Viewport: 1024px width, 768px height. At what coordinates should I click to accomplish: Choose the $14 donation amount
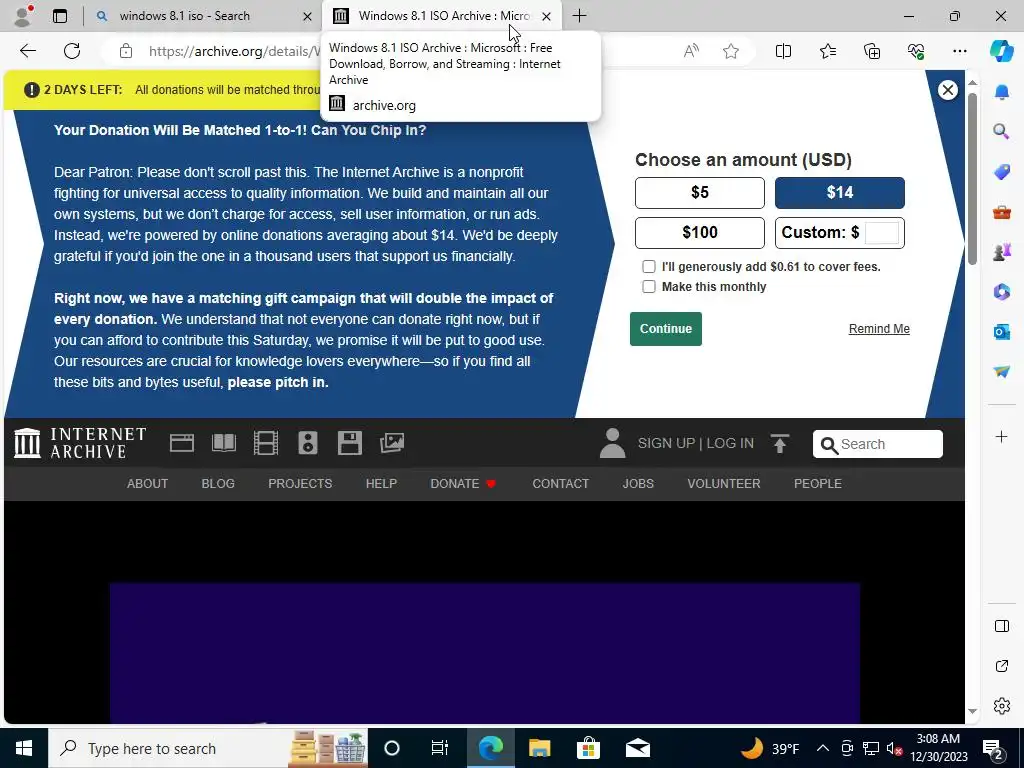pos(839,193)
